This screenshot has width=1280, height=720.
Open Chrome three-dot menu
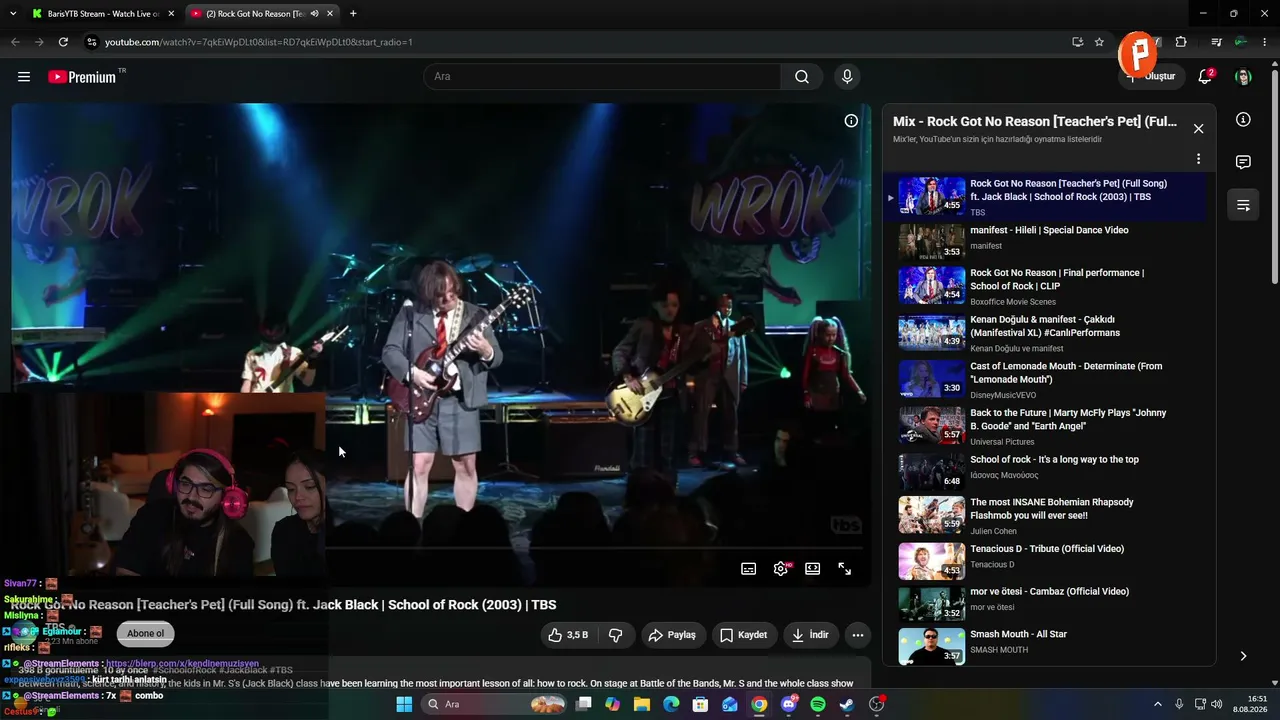click(1265, 42)
